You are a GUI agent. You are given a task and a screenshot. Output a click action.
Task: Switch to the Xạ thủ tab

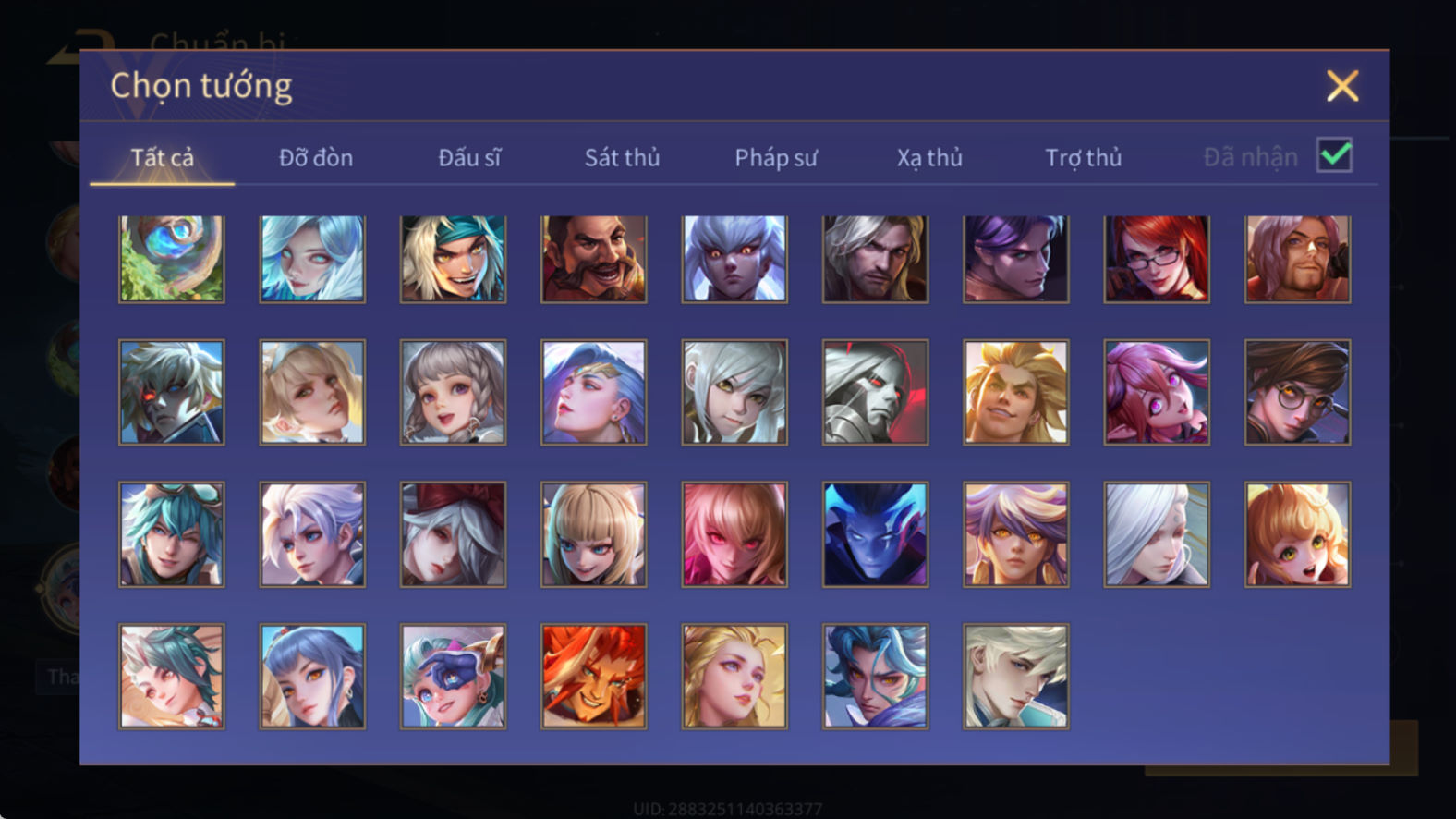click(929, 158)
